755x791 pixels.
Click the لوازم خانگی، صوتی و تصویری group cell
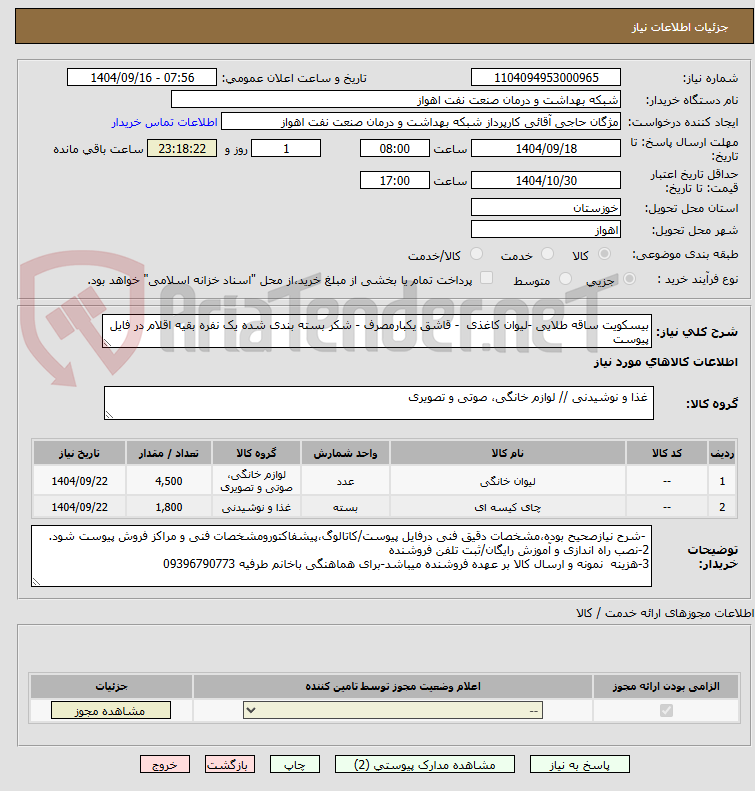(x=256, y=481)
